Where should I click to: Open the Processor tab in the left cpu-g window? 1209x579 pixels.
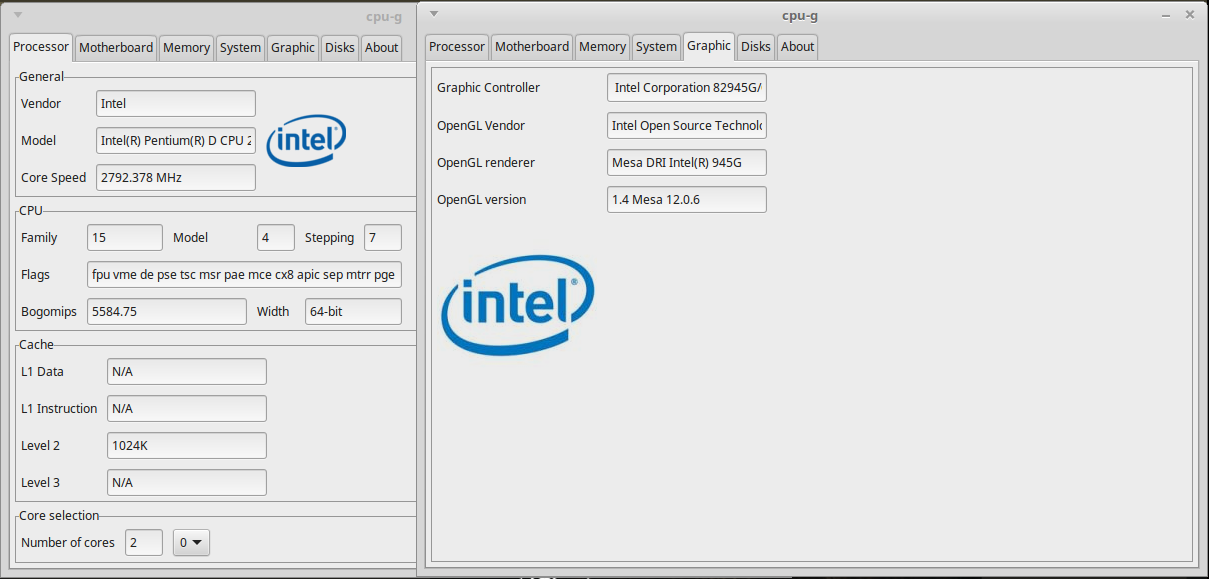[41, 46]
